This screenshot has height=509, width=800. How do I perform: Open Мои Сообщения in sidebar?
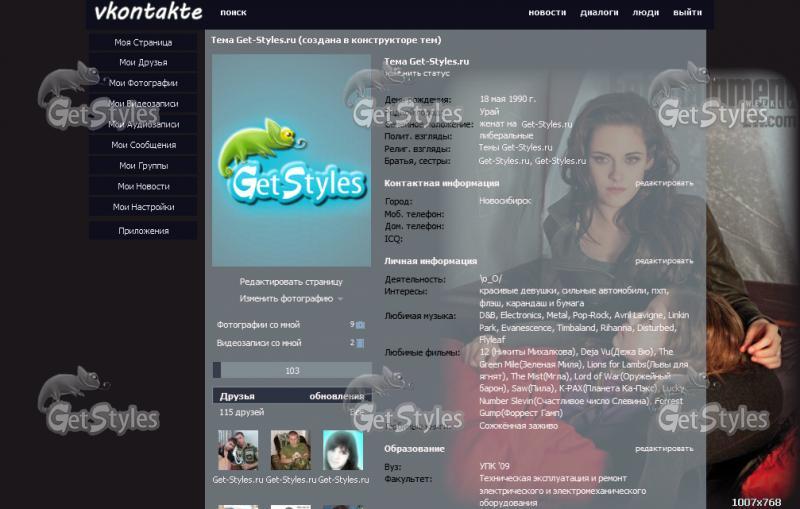pos(143,145)
